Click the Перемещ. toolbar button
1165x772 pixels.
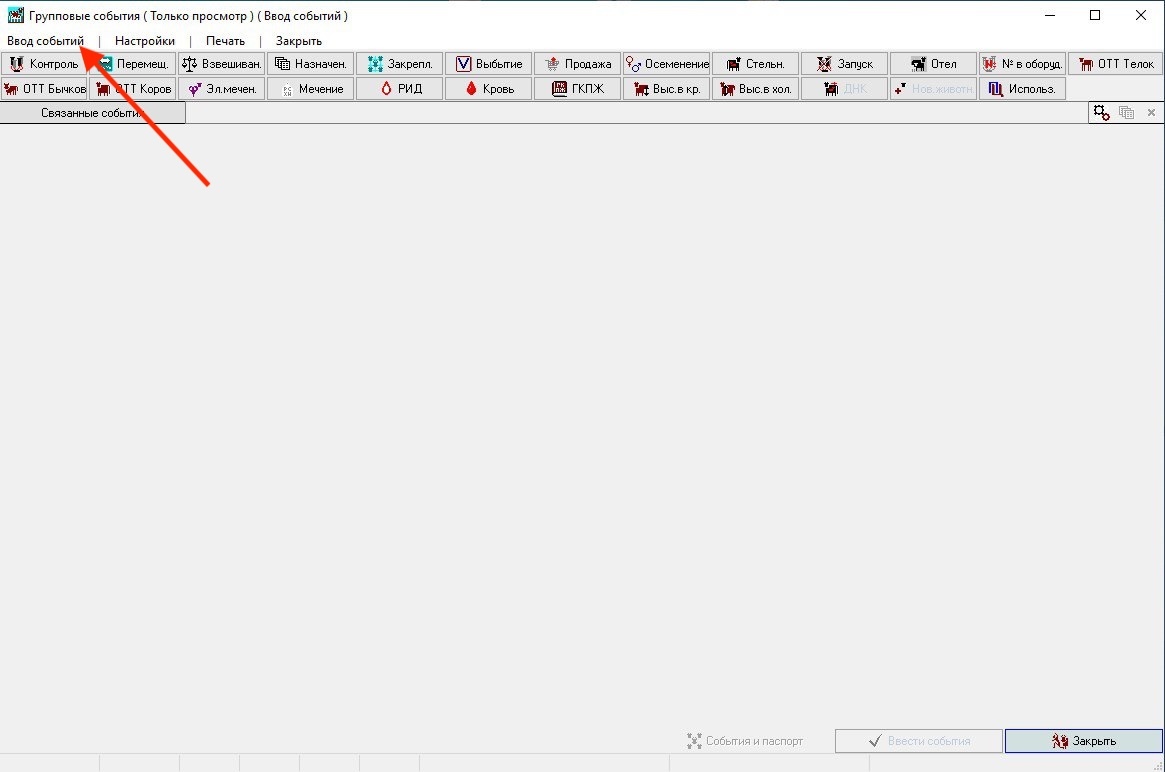point(133,64)
